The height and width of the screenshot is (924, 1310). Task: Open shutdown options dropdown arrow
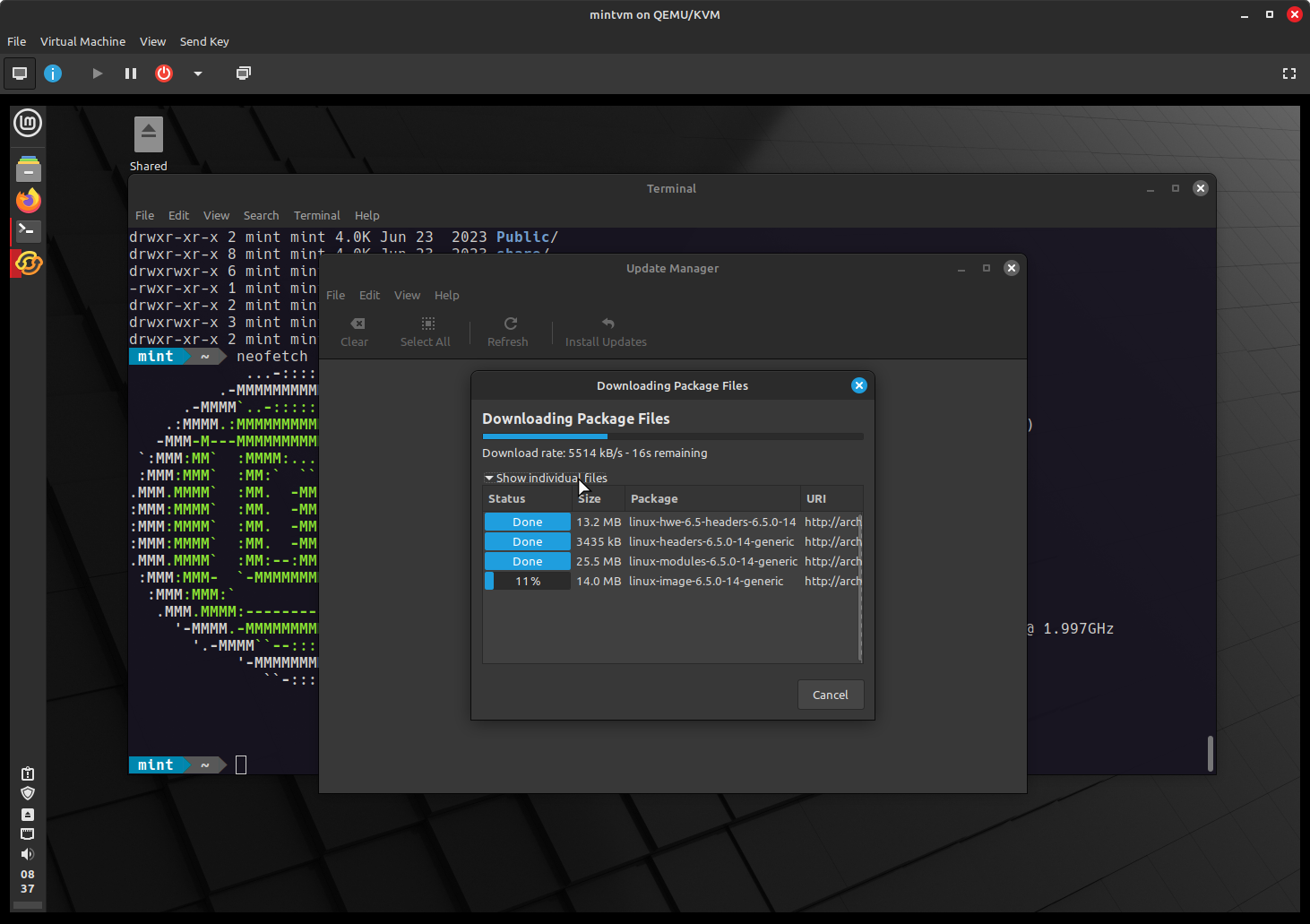pyautogui.click(x=198, y=73)
